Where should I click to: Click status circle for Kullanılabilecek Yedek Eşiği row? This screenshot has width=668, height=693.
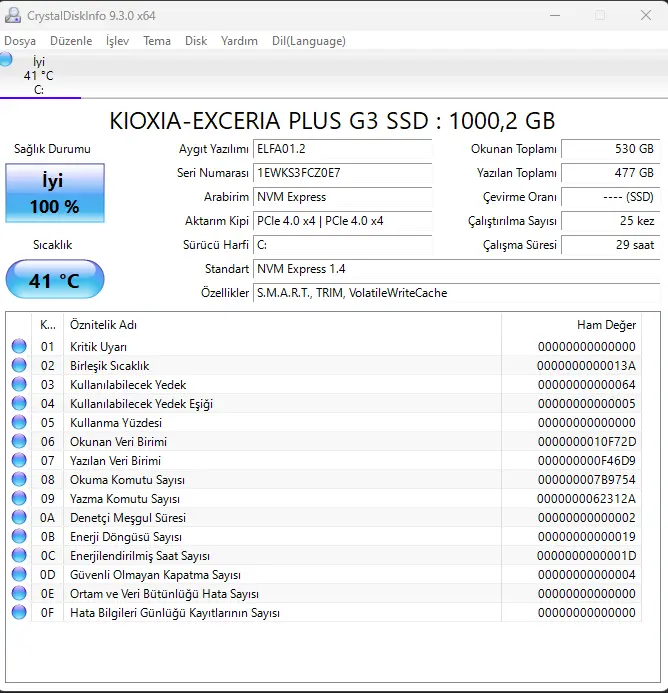[x=19, y=403]
